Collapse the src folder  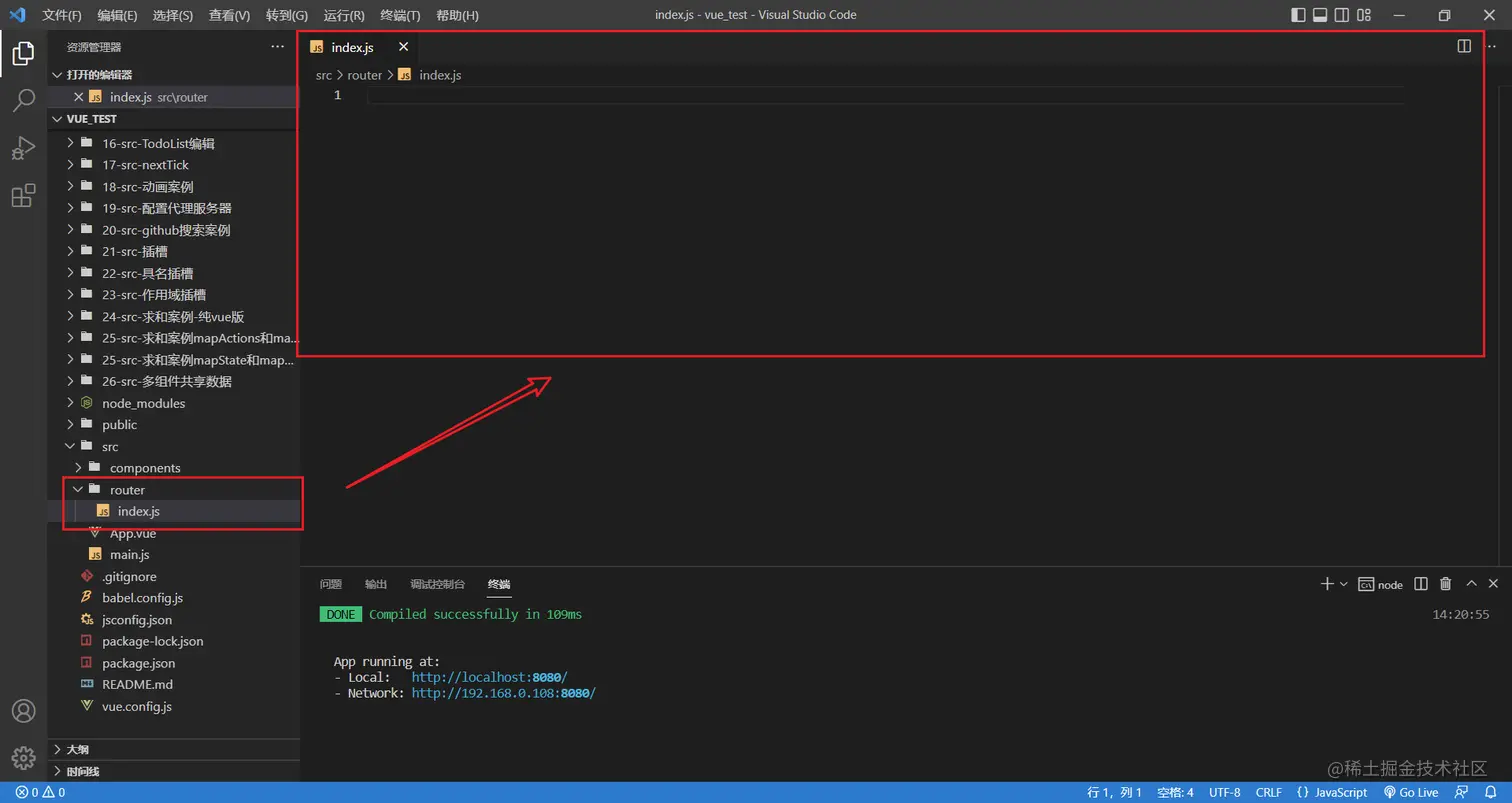[173, 447]
